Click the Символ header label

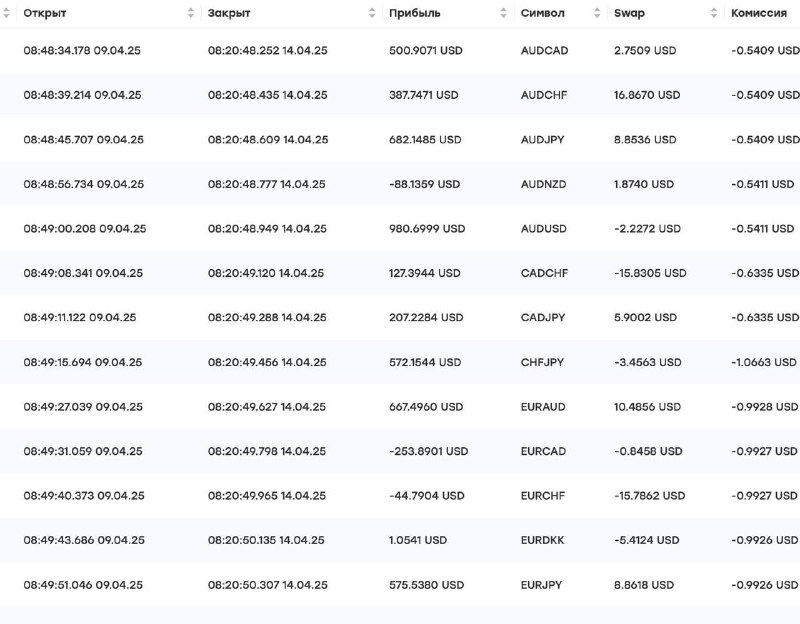pyautogui.click(x=542, y=13)
